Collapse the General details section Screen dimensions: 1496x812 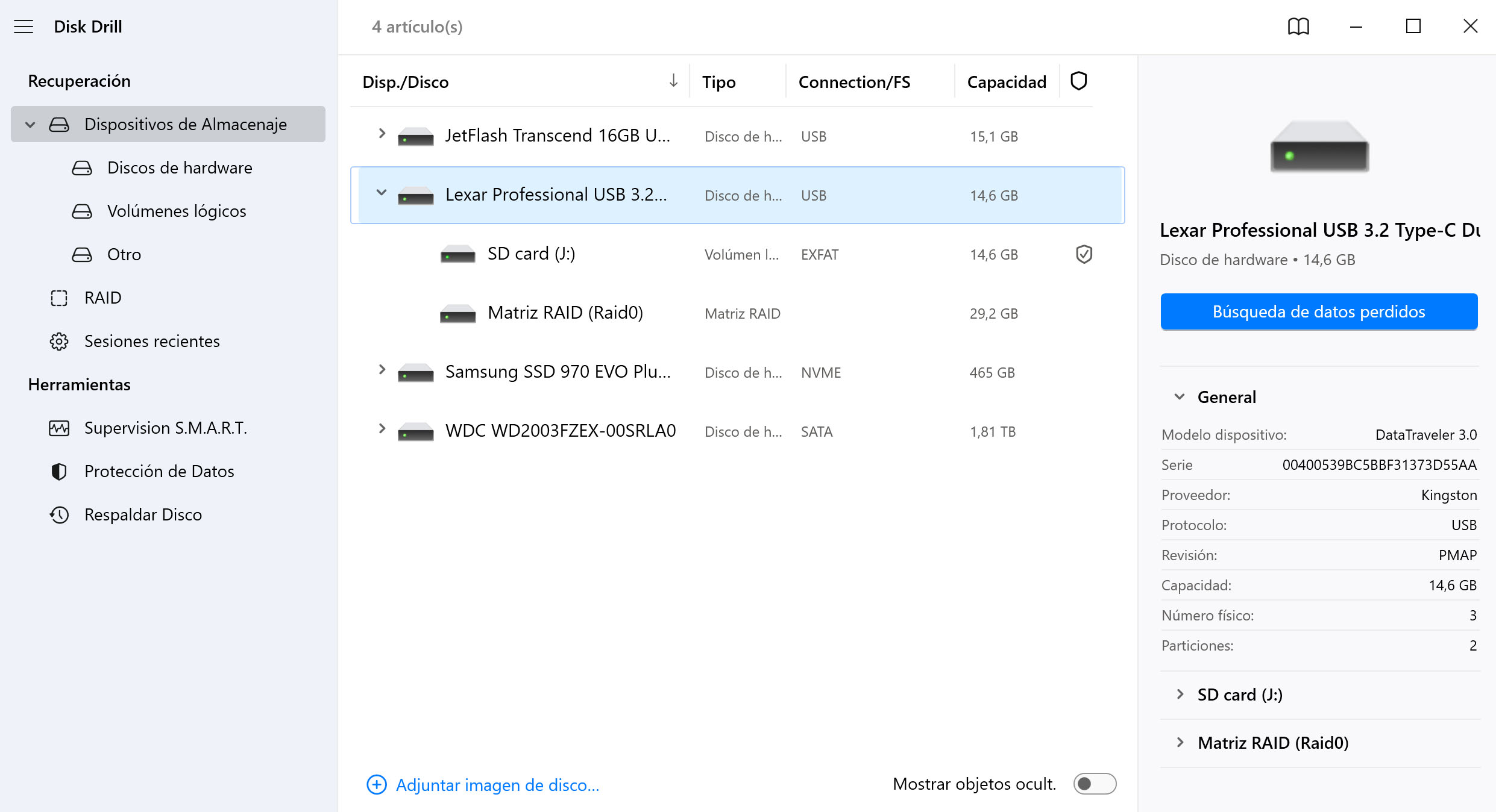(x=1180, y=396)
